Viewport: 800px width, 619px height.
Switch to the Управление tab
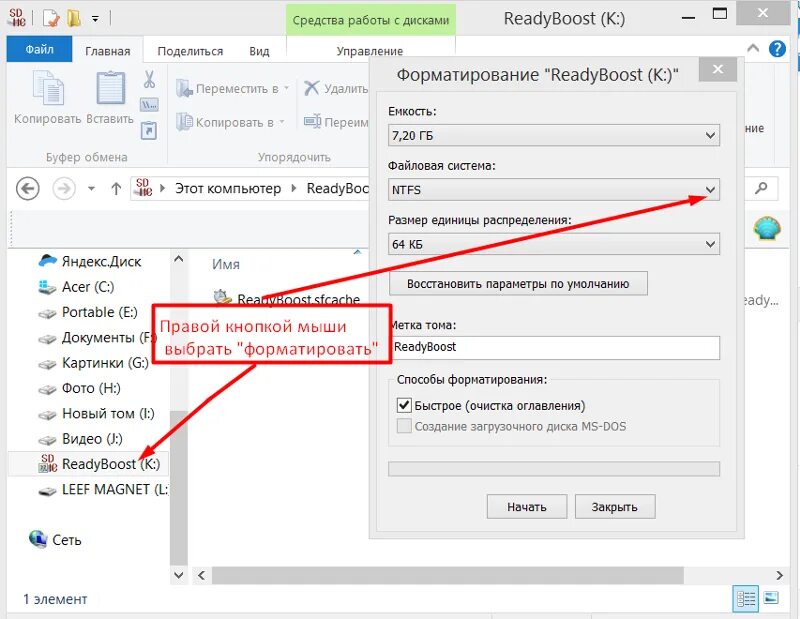pyautogui.click(x=370, y=51)
